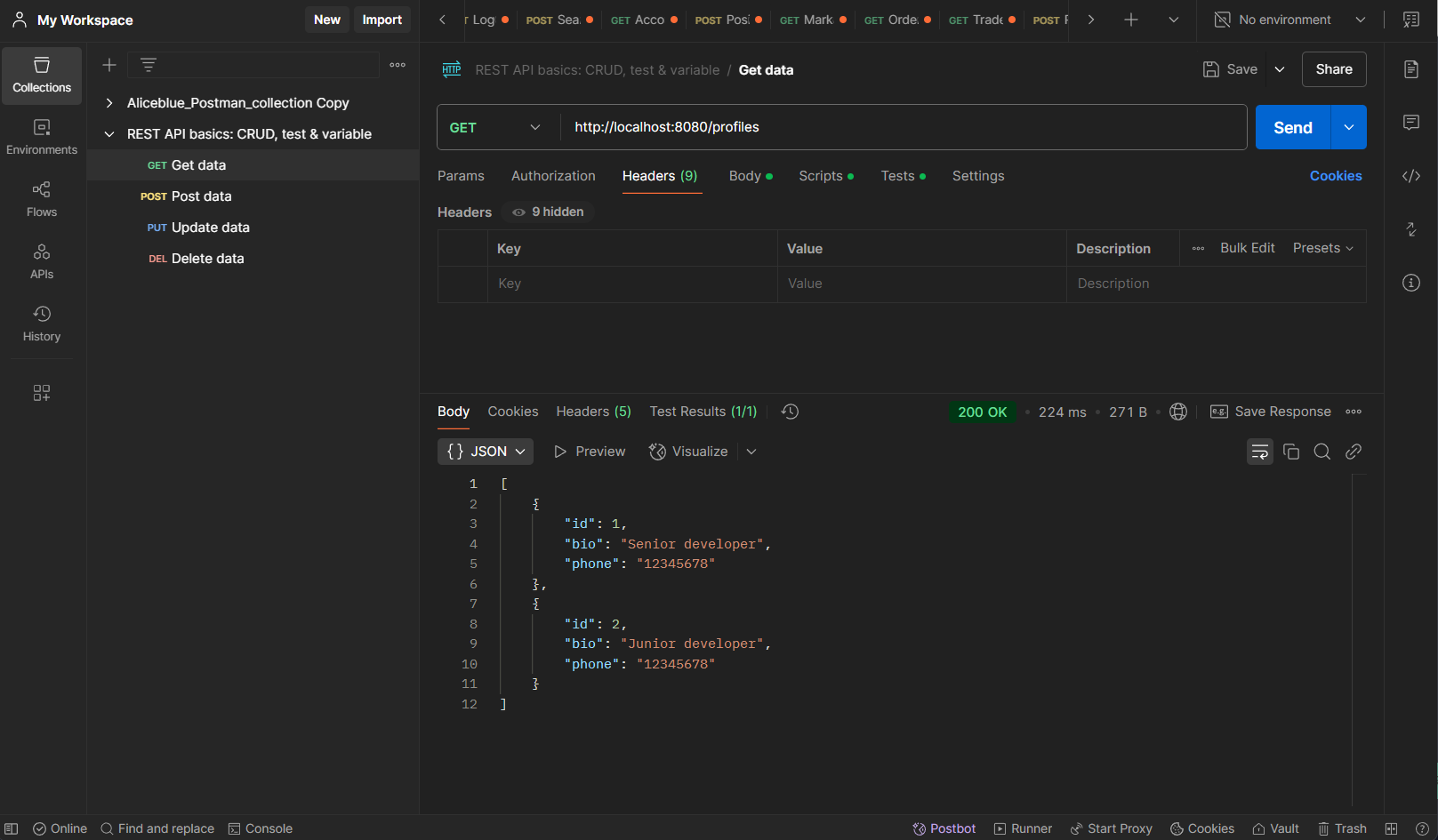The width and height of the screenshot is (1438, 840).
Task: Click Bulk Edit in headers table
Action: click(x=1247, y=248)
